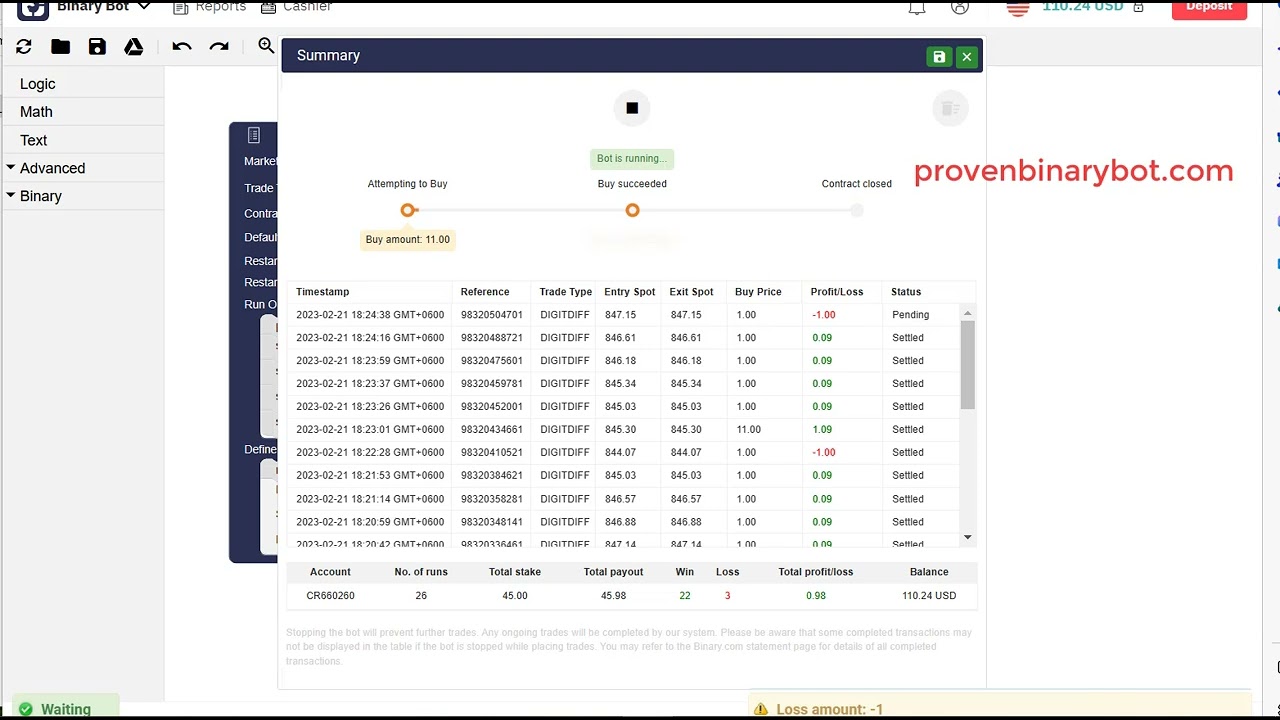Screen dimensions: 1280x720
Task: Click the scroll up arrow in transactions table
Action: click(967, 313)
